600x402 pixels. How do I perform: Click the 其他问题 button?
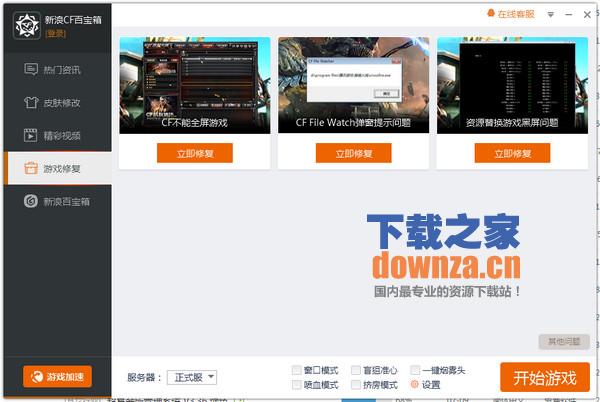click(x=564, y=341)
